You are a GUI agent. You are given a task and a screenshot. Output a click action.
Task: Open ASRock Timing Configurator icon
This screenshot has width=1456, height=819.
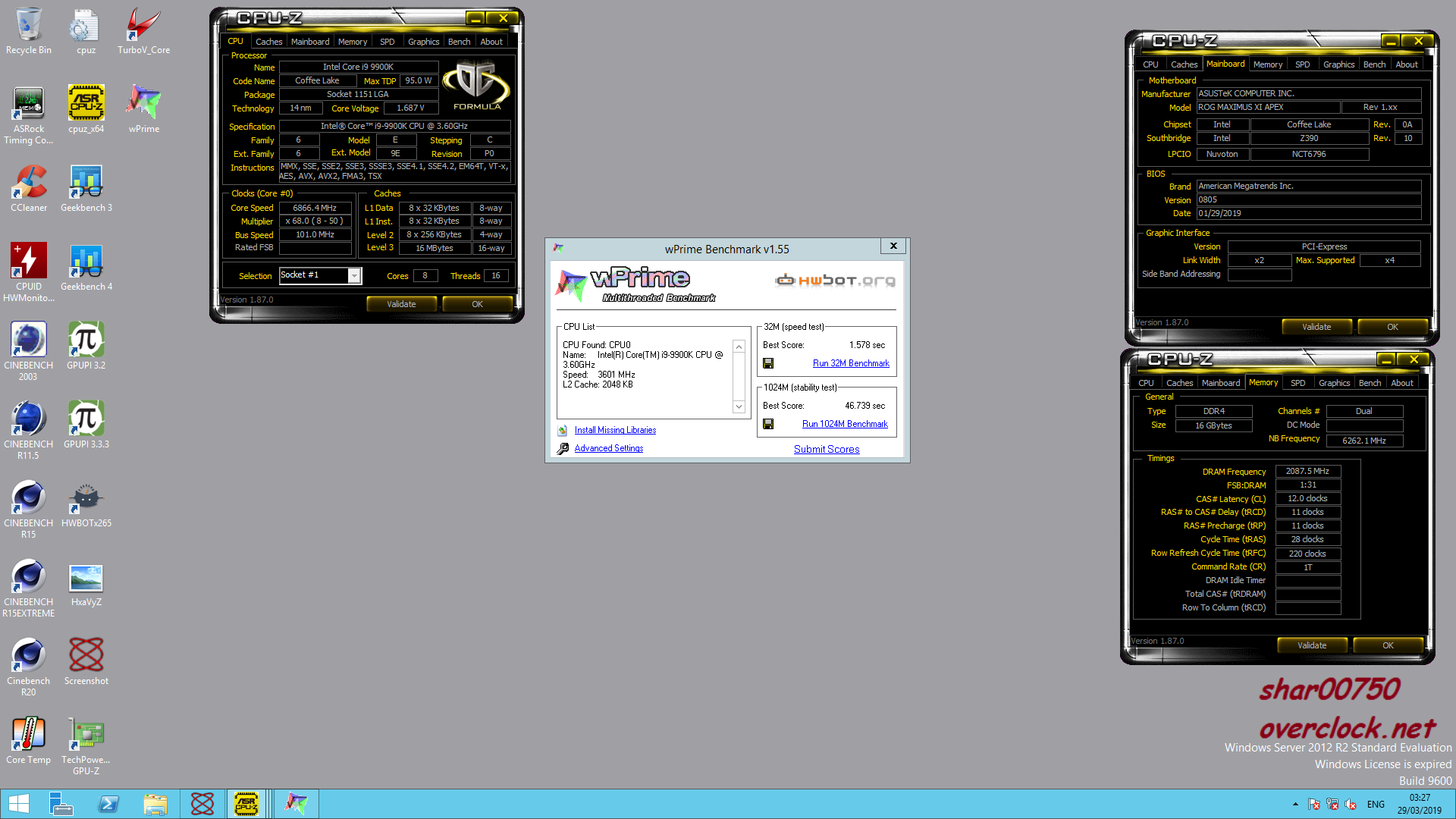(29, 115)
